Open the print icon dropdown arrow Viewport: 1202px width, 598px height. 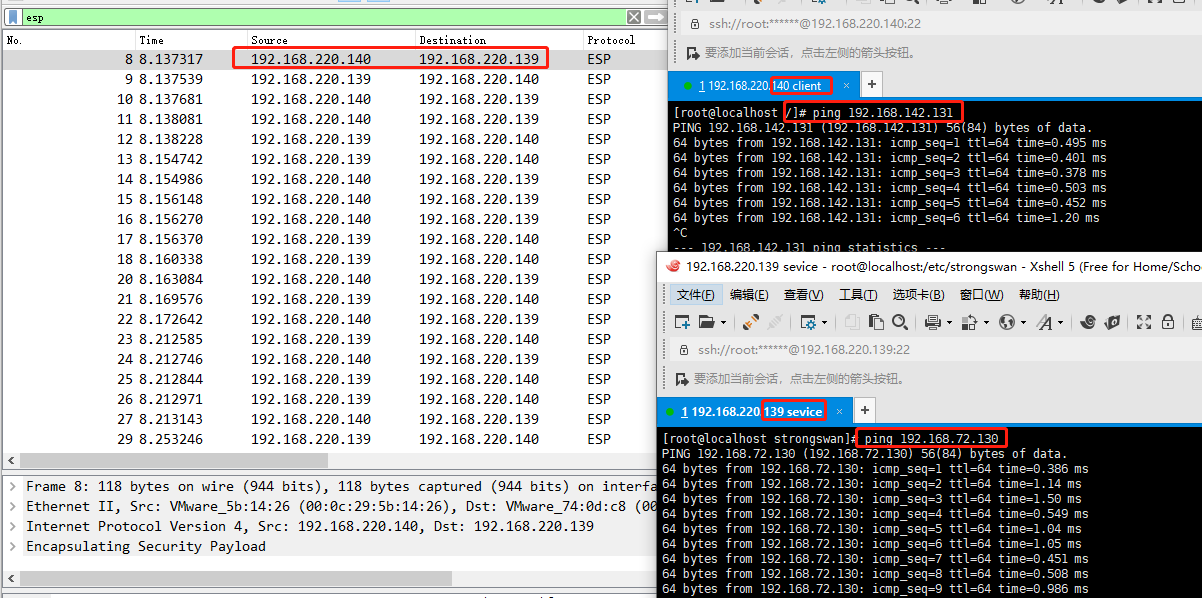tap(948, 322)
